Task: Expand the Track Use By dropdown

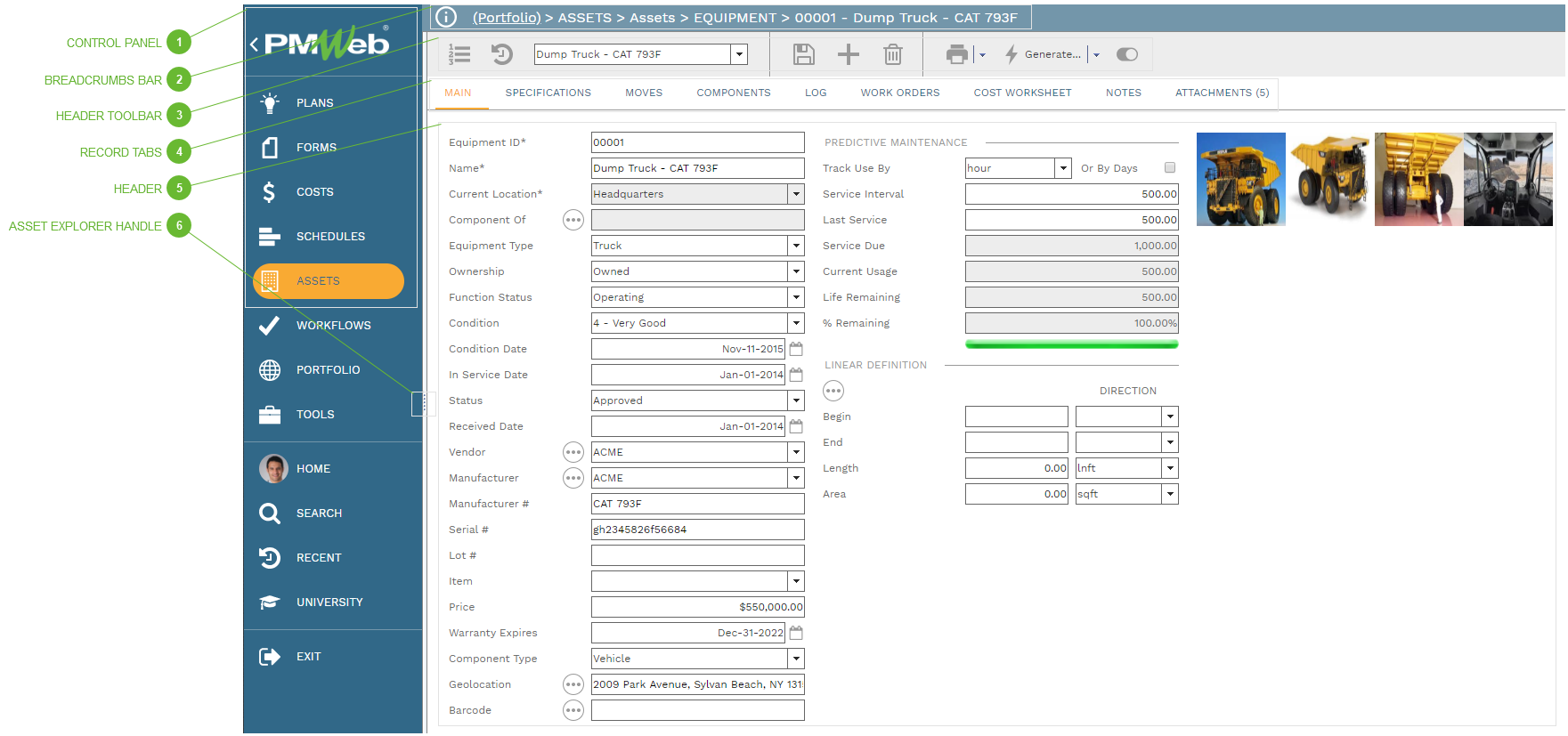Action: point(1062,168)
